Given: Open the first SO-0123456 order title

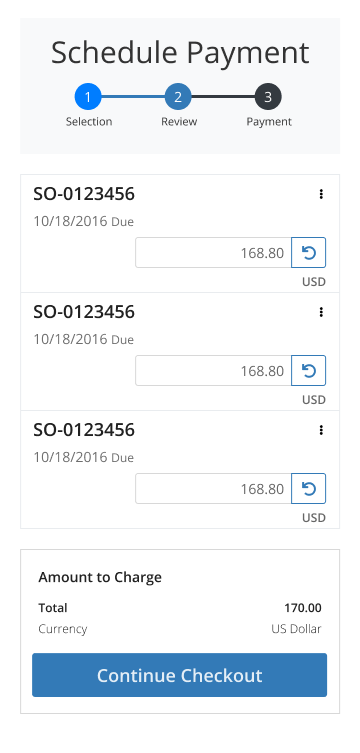Looking at the screenshot, I should click(x=84, y=194).
